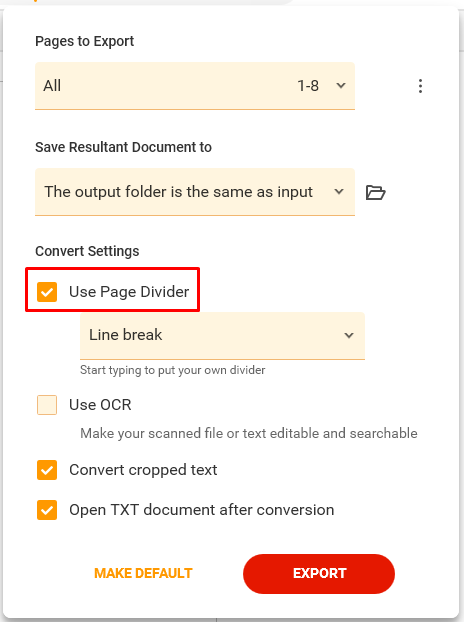Viewport: 464px width, 622px height.
Task: Disable Convert cropped text checkbox
Action: (47, 470)
